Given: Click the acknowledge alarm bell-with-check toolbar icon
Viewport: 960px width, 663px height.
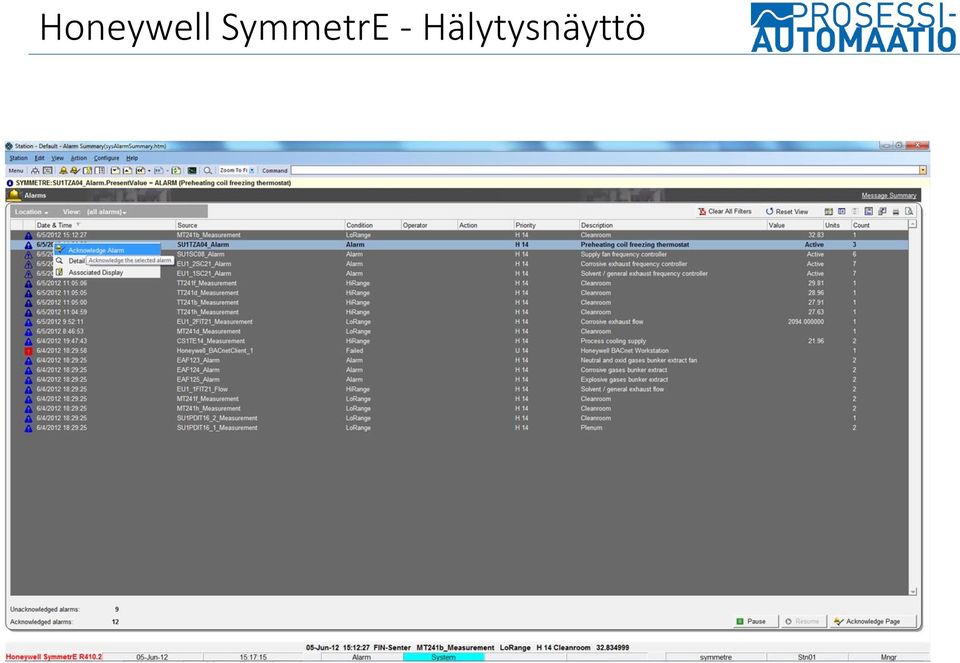Looking at the screenshot, I should [75, 170].
